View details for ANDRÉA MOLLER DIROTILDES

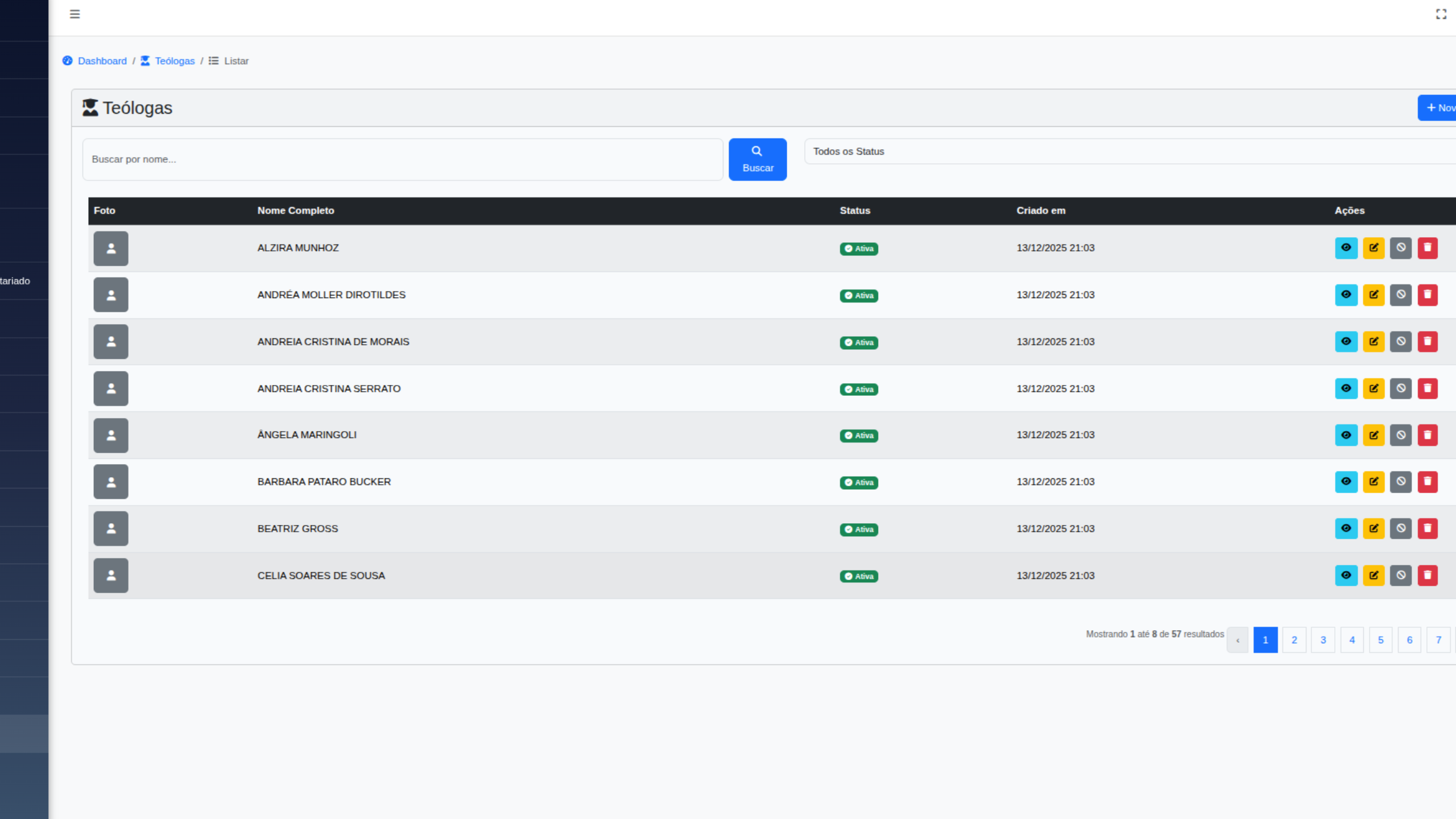point(1346,295)
